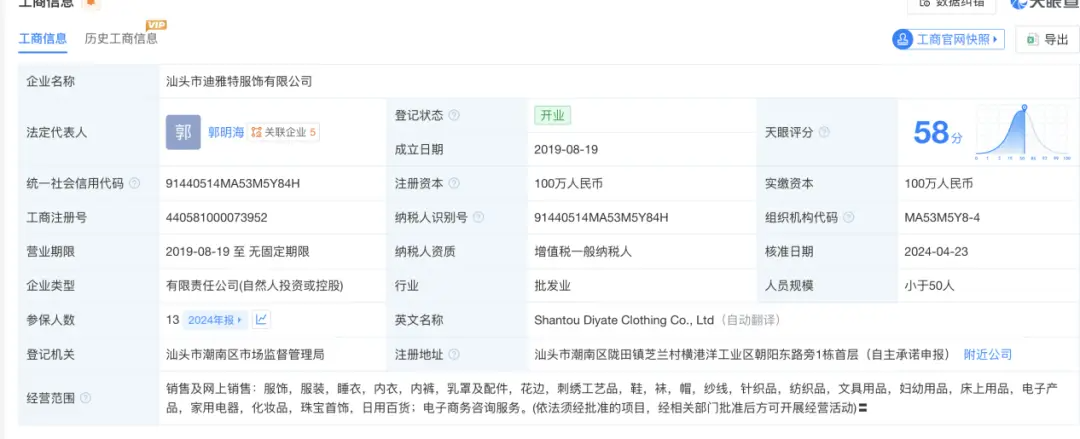View 关联企业 5 related companies badge
The height and width of the screenshot is (439, 1080).
click(x=283, y=132)
